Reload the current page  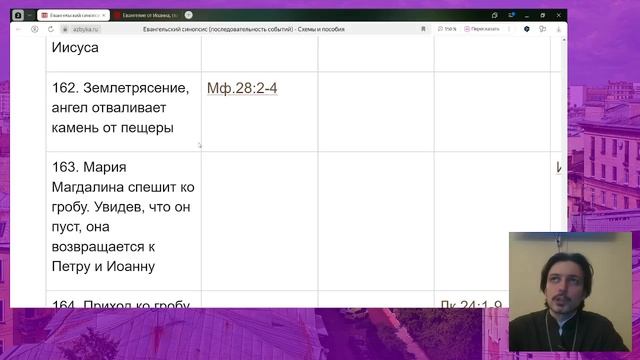51,29
